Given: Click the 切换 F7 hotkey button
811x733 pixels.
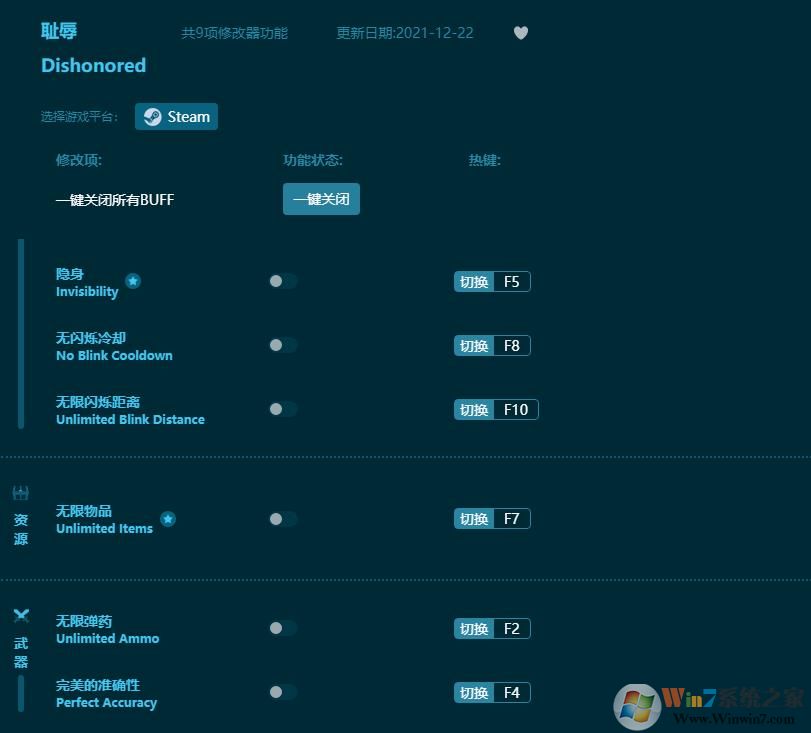Looking at the screenshot, I should tap(492, 519).
